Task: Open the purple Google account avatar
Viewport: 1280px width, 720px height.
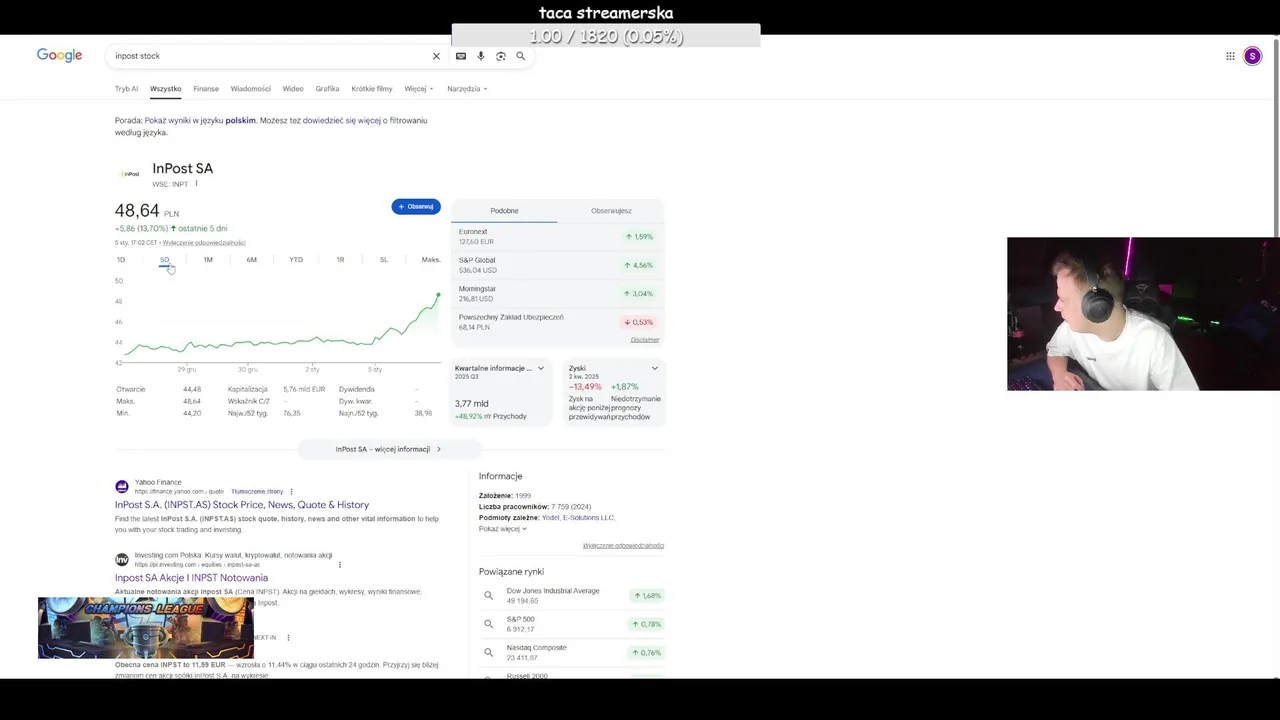Action: (x=1252, y=56)
